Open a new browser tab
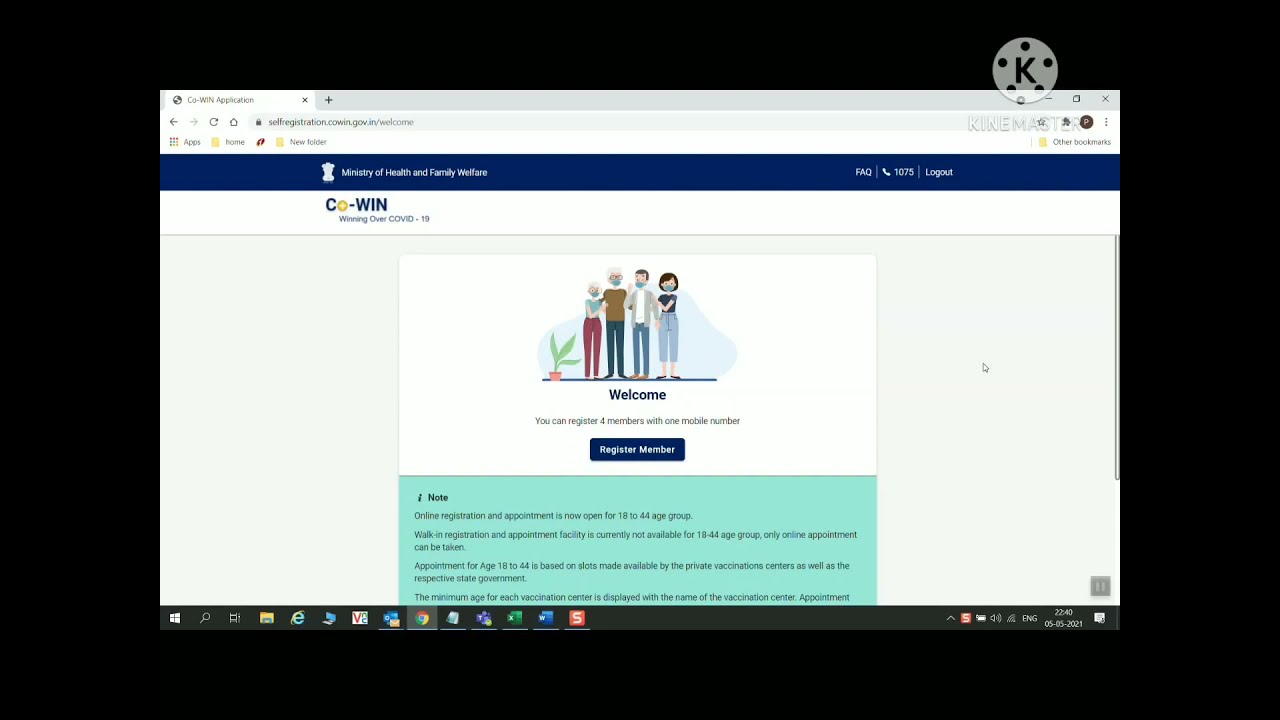Viewport: 1280px width, 720px height. [x=328, y=100]
